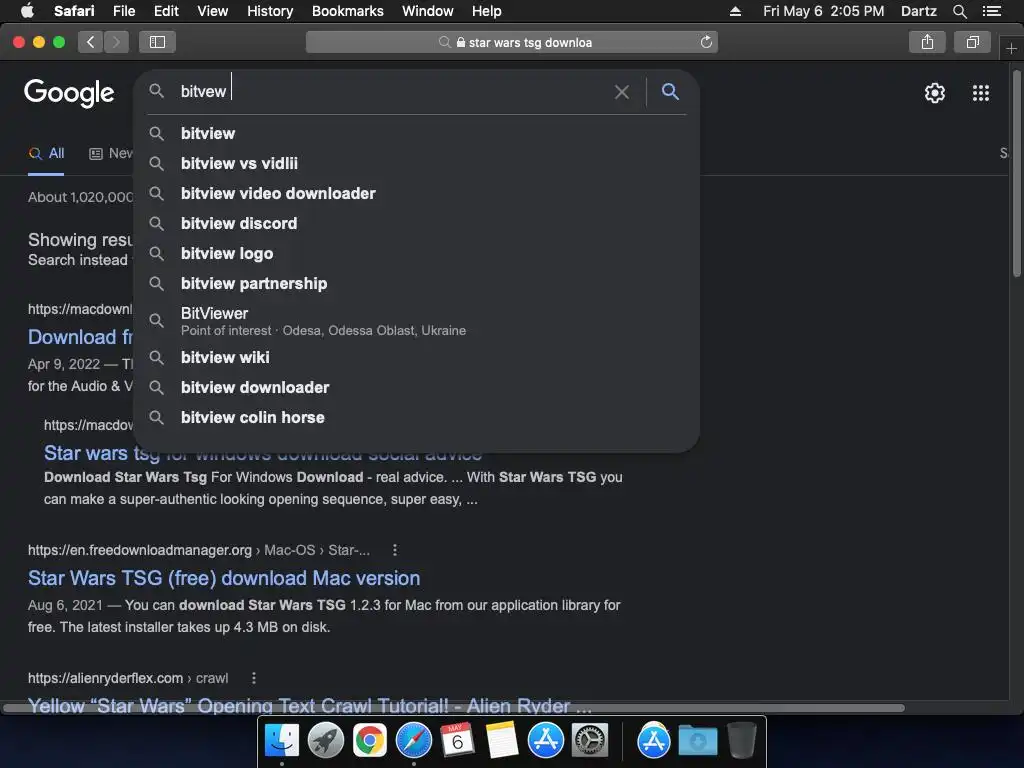Screen dimensions: 1024x768
Task: Click the Google logo
Action: click(x=69, y=93)
